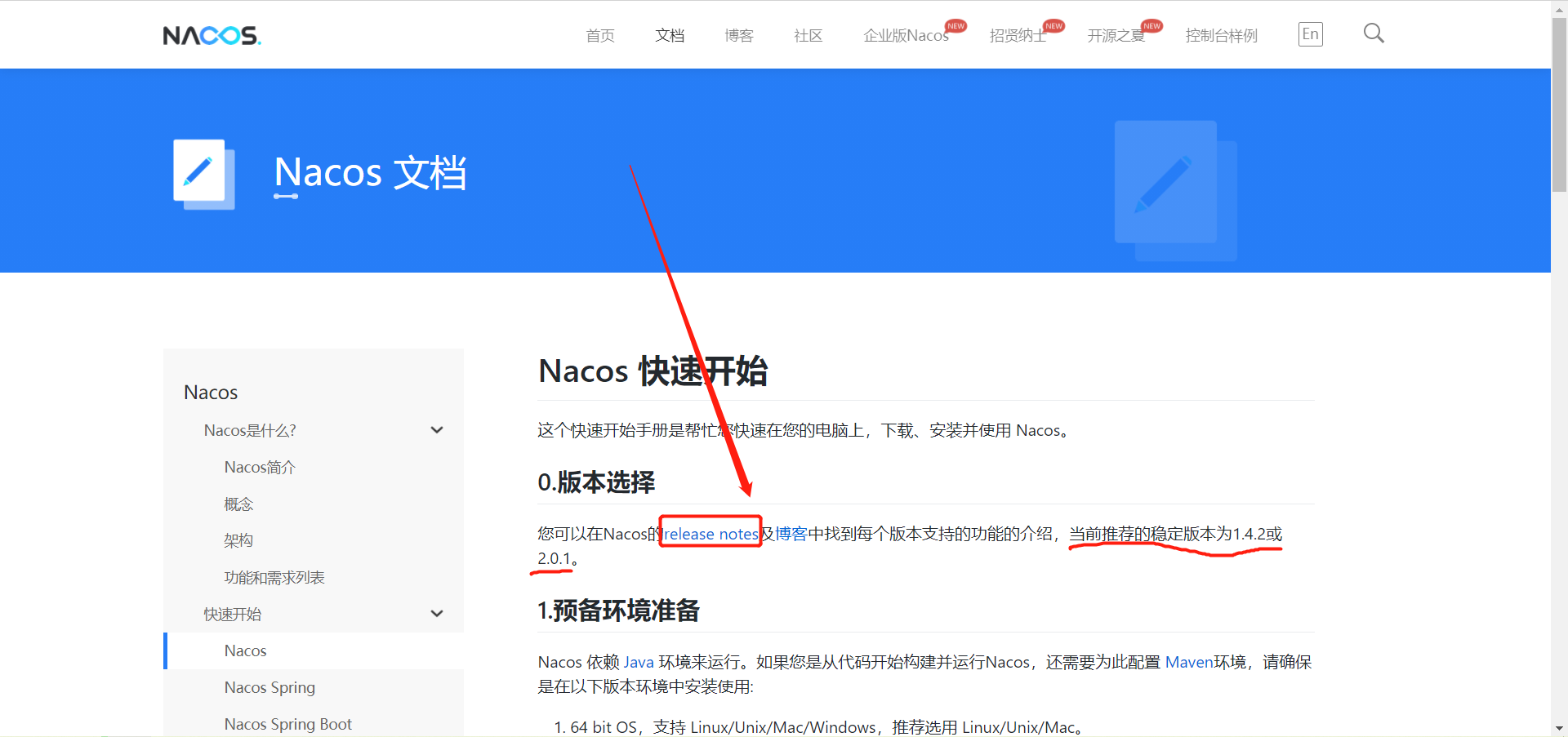
Task: Open 概念 in the sidebar
Action: pyautogui.click(x=238, y=504)
